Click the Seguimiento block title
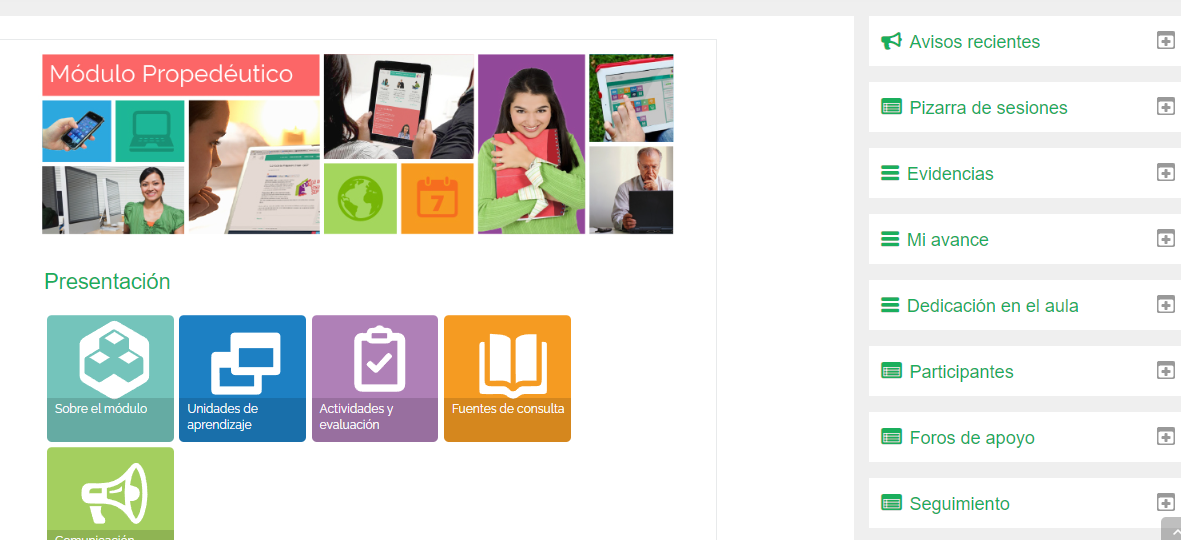This screenshot has width=1181, height=540. [x=960, y=504]
